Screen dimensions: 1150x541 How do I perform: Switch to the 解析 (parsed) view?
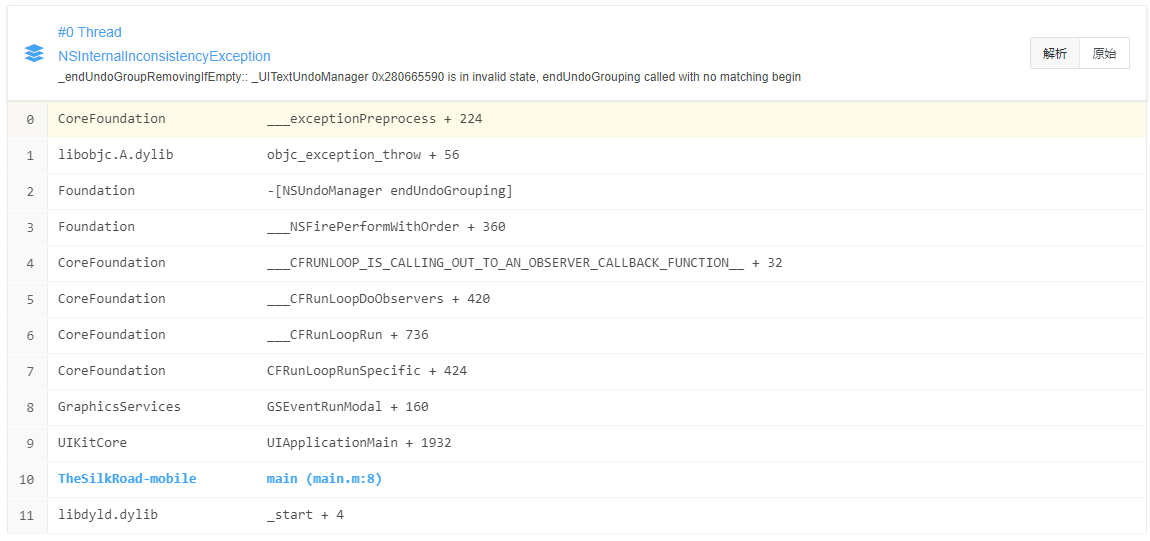point(1055,54)
